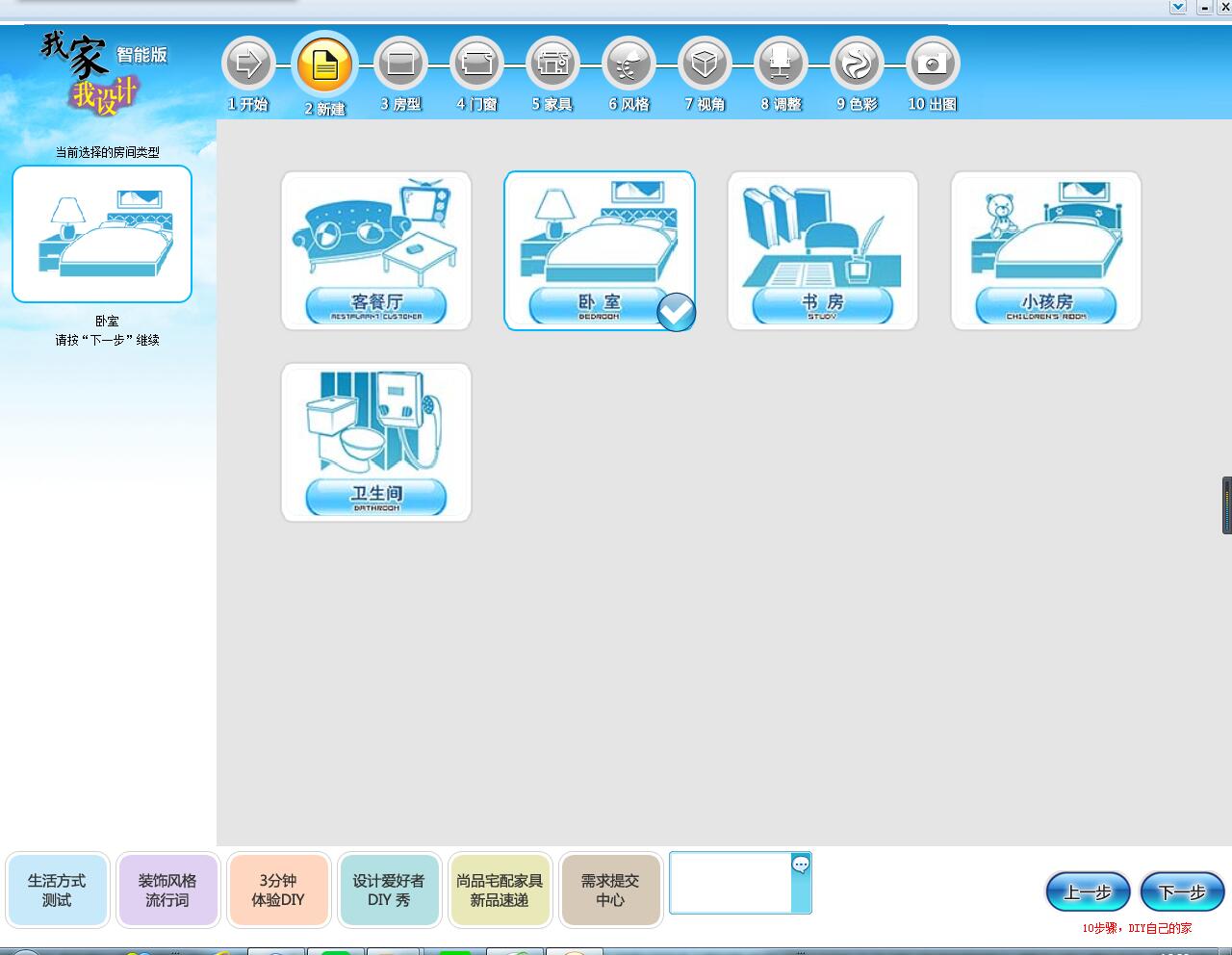
Task: Go to step 5 家具 furniture icon
Action: [x=552, y=65]
